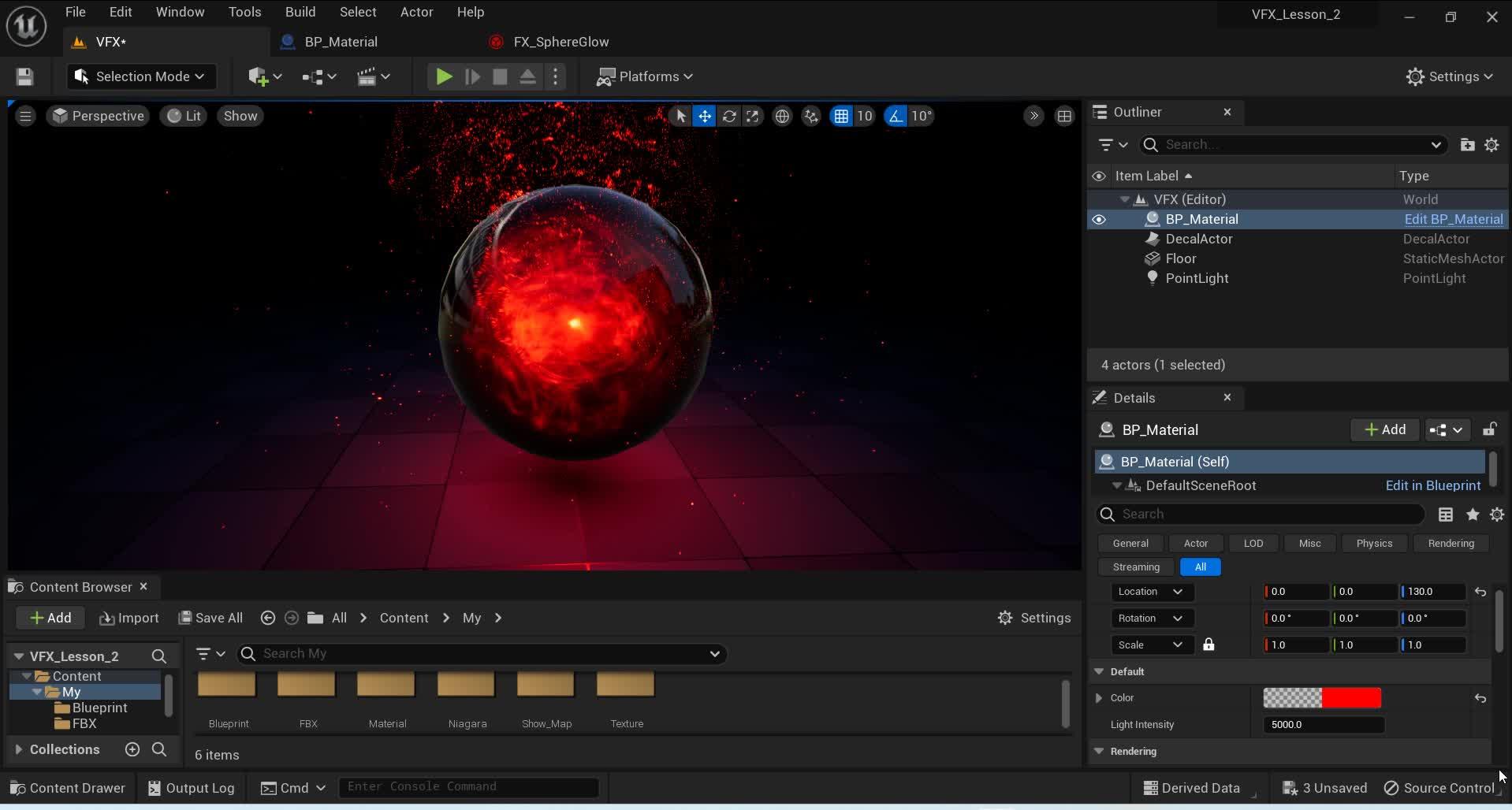Open the Build menu
The image size is (1512, 810).
tap(300, 12)
